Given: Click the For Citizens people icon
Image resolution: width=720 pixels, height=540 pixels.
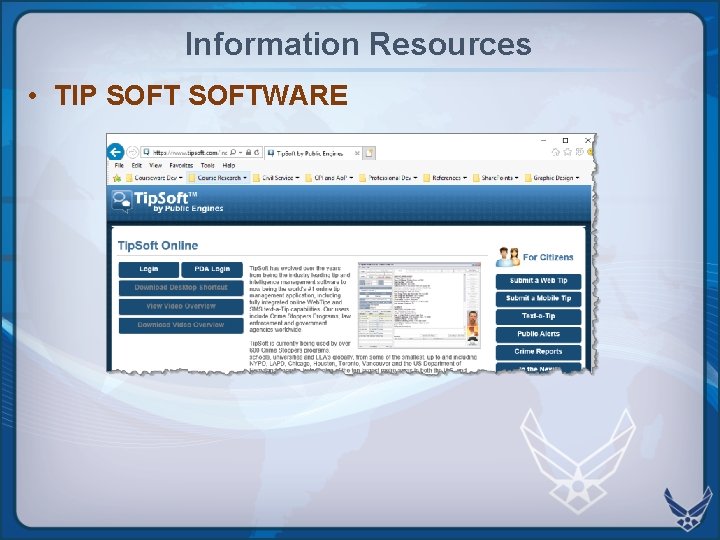Looking at the screenshot, I should point(507,257).
